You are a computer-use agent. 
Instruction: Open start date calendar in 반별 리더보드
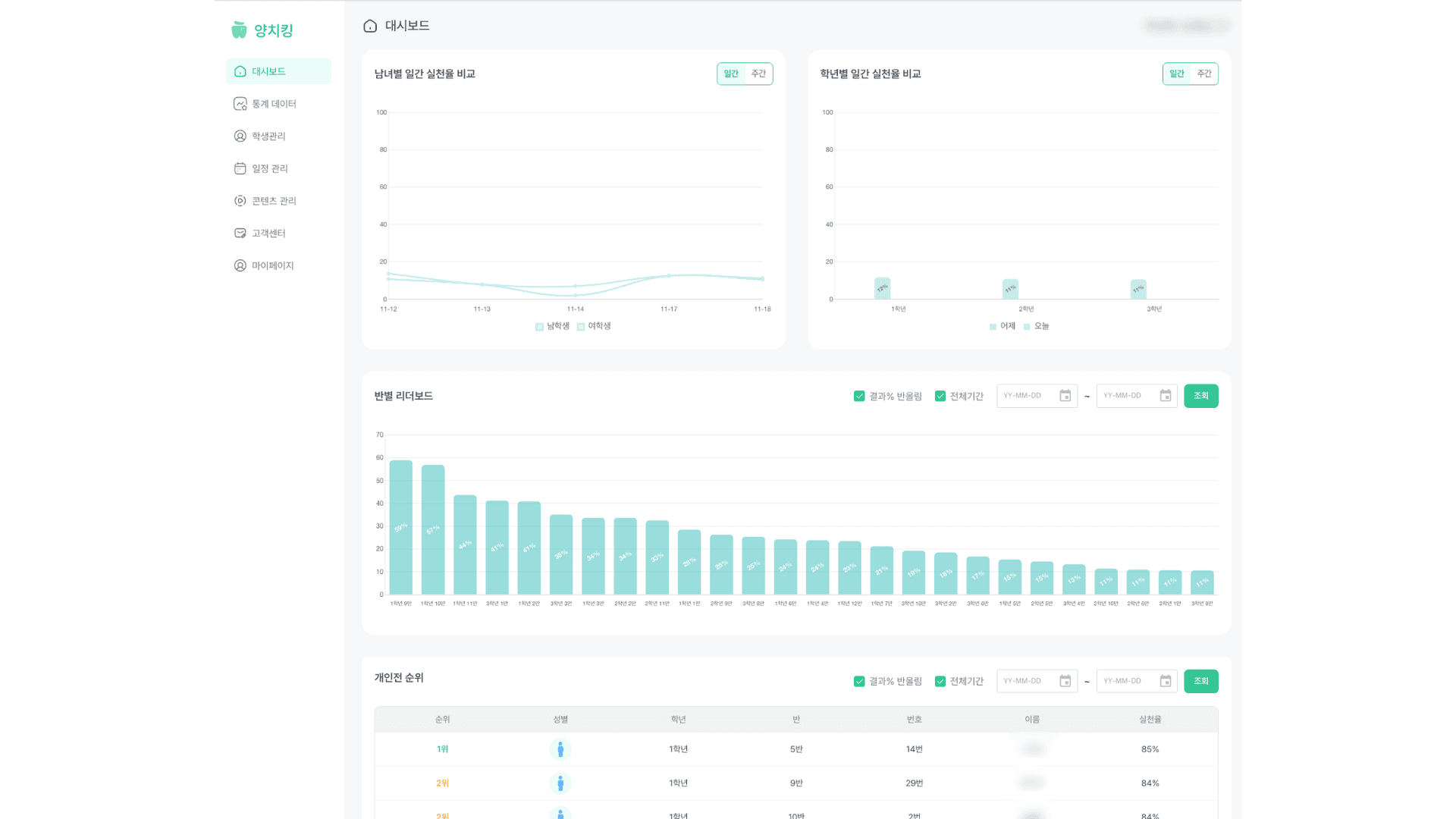(x=1065, y=396)
